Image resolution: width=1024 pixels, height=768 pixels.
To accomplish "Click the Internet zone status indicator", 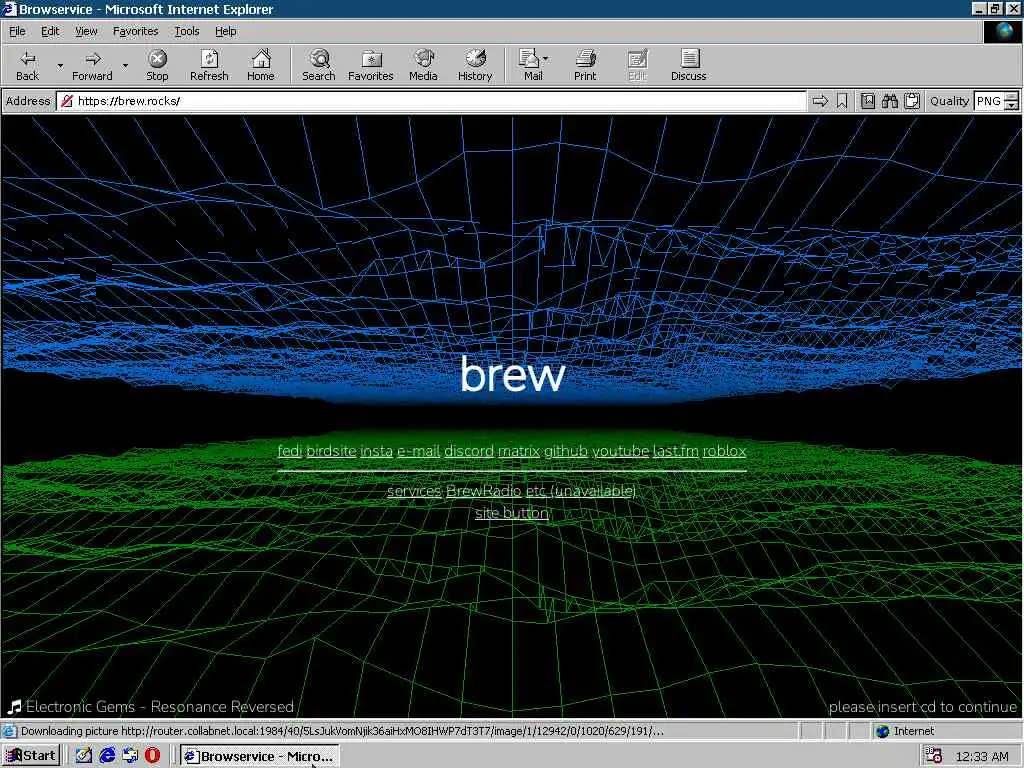I will 904,731.
